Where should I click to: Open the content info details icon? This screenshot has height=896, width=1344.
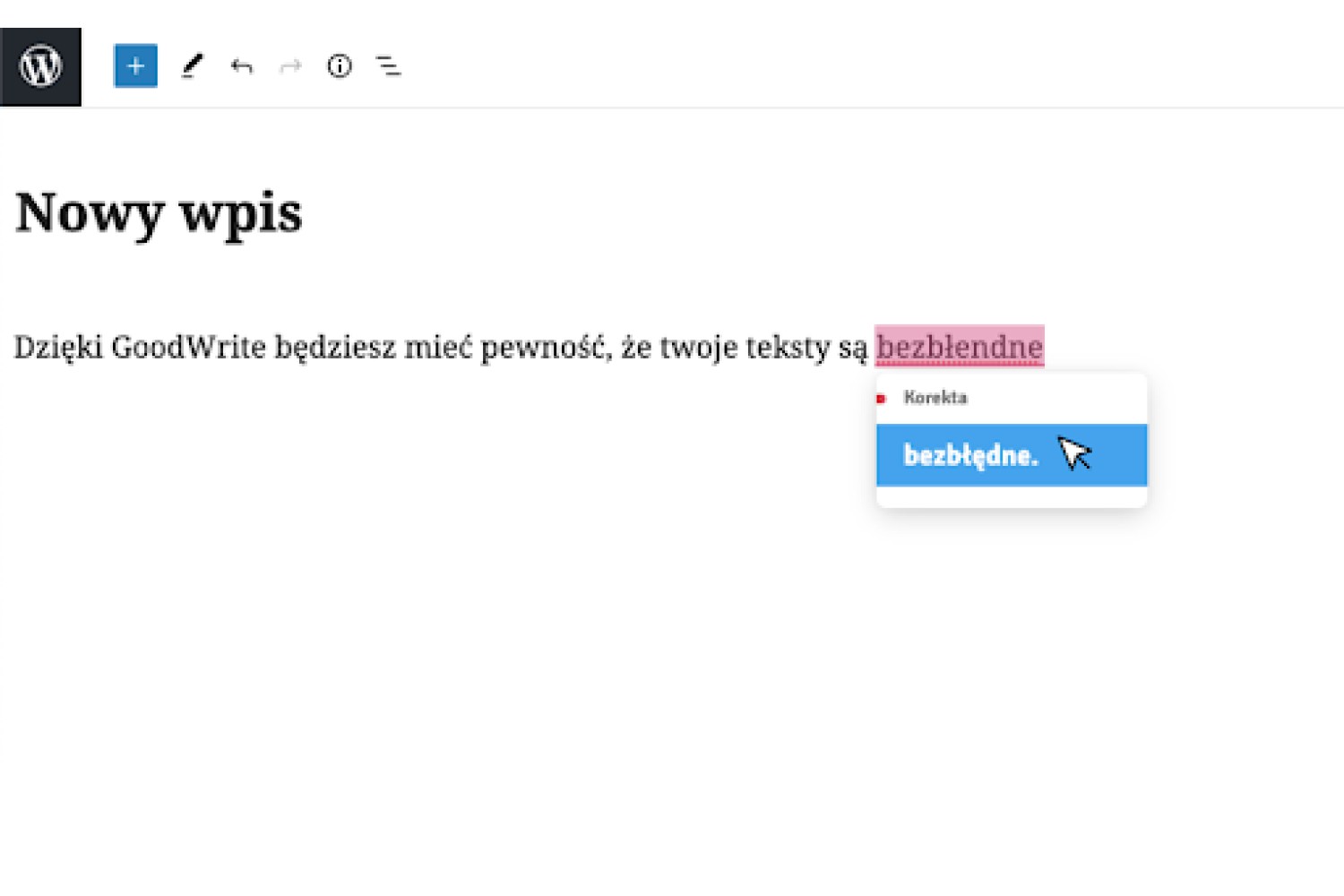[340, 66]
